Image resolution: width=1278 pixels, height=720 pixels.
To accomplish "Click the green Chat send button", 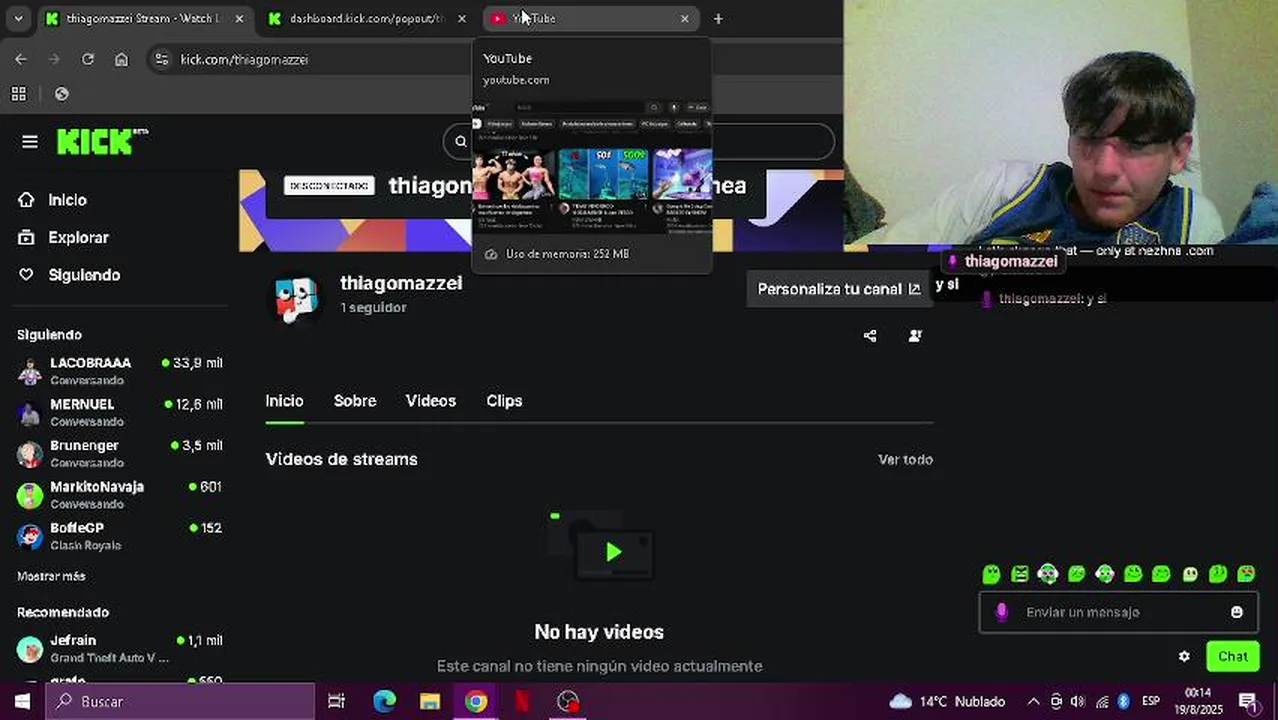I will click(1233, 657).
